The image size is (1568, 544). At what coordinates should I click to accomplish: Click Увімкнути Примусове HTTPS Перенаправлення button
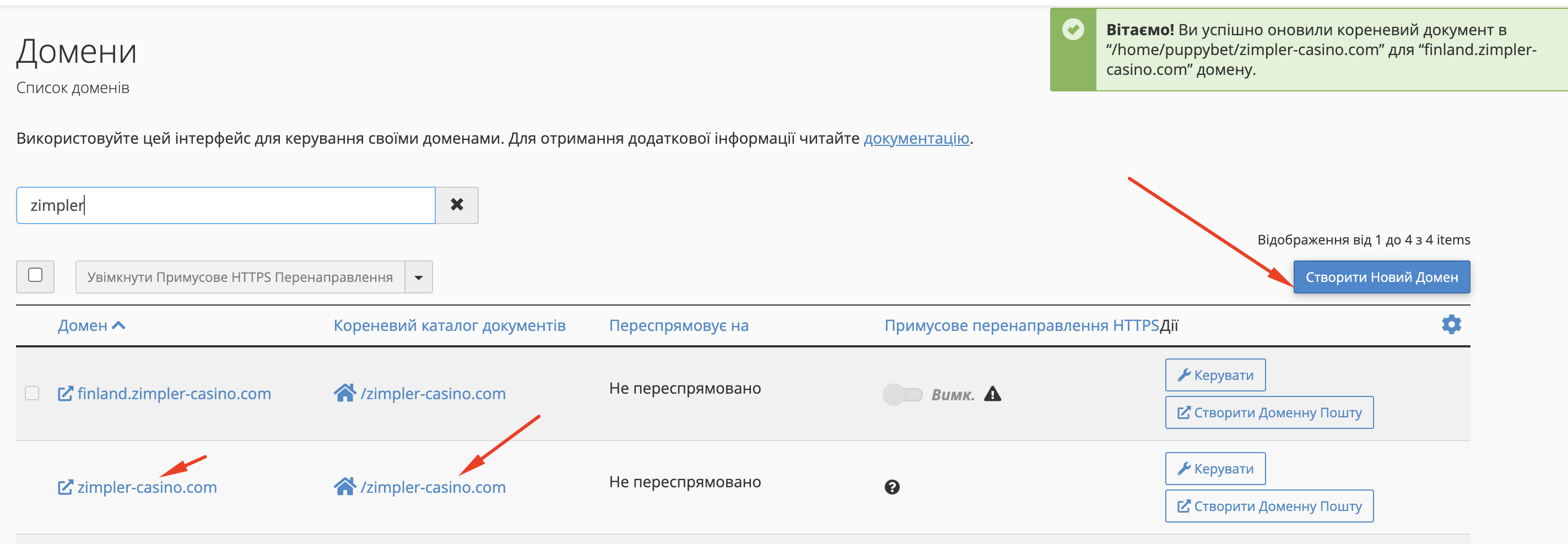[x=240, y=277]
